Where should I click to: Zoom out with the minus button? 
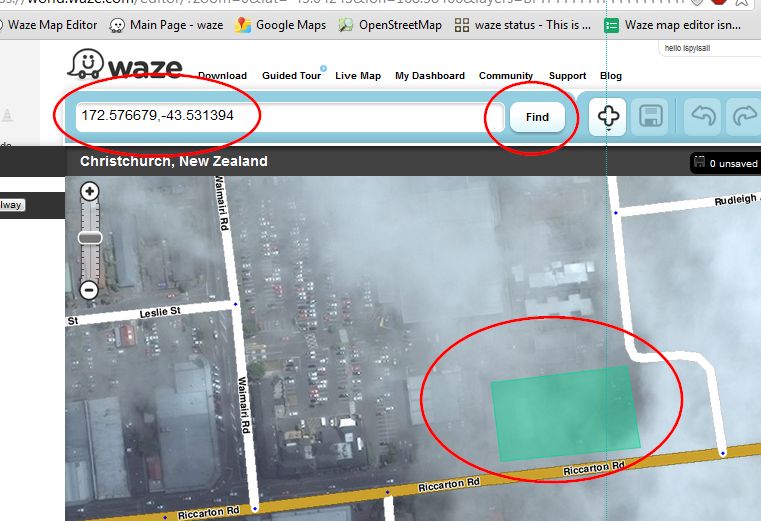tap(89, 290)
